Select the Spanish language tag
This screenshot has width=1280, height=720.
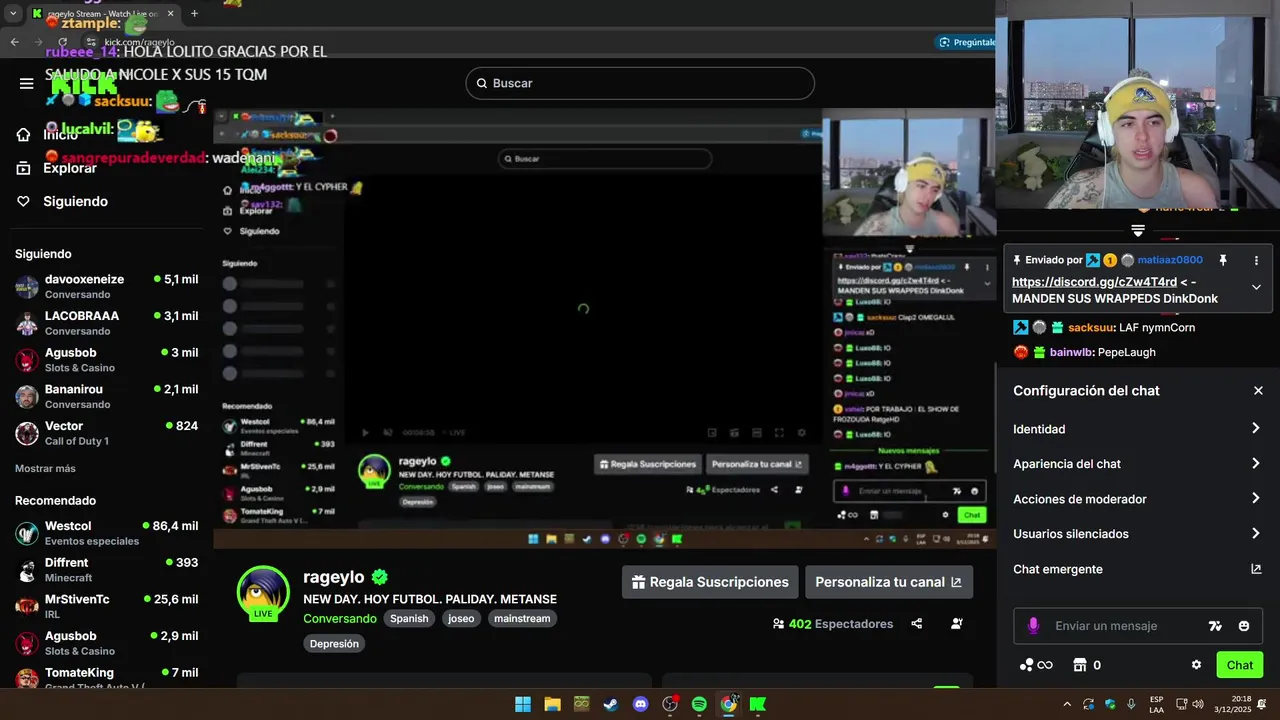tap(409, 618)
